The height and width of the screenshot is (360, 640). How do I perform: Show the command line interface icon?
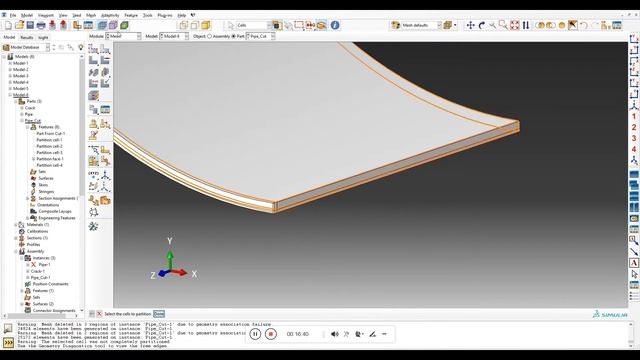[8, 342]
